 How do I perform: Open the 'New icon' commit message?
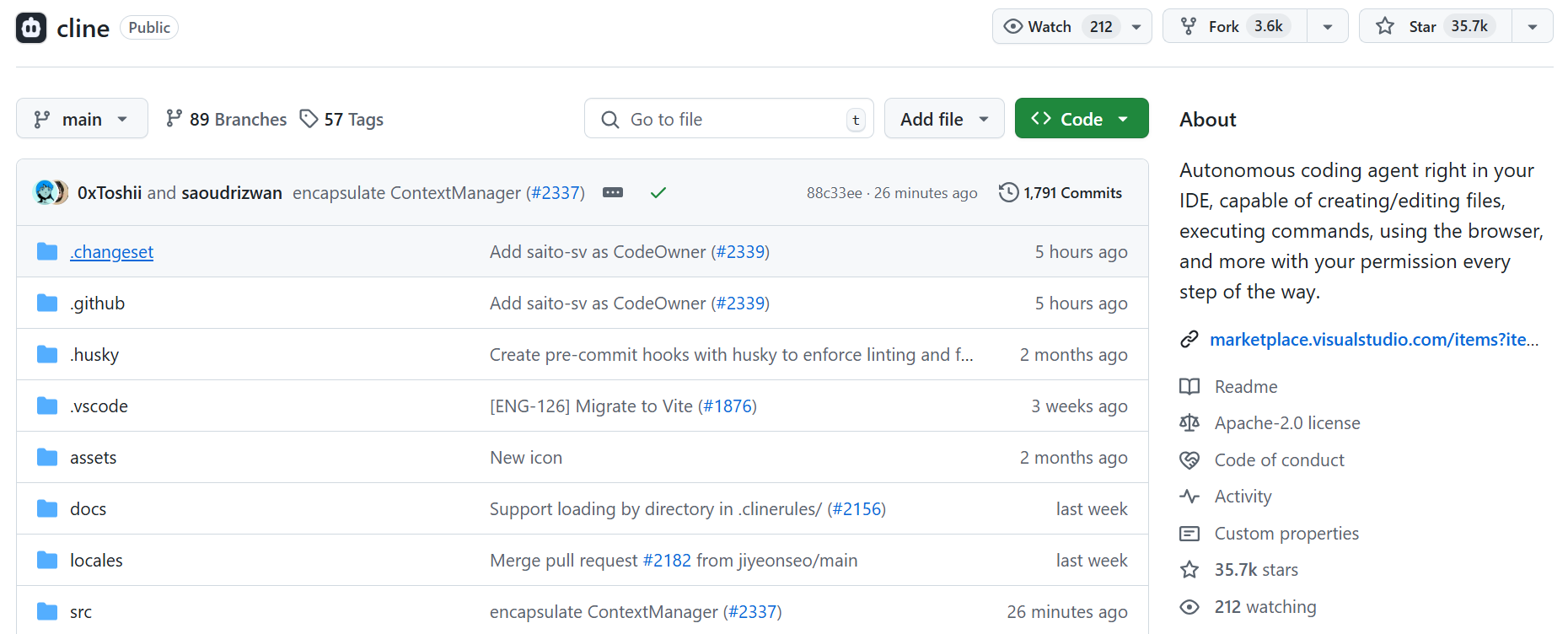click(x=526, y=458)
